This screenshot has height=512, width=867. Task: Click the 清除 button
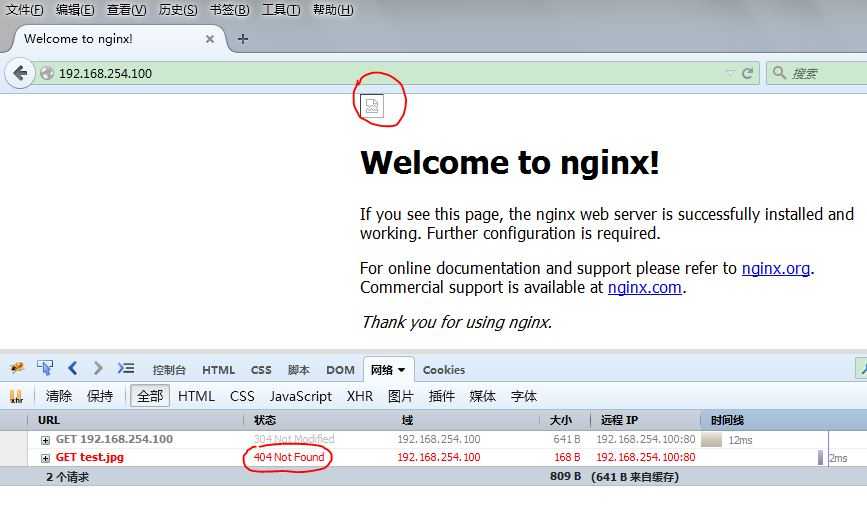click(x=59, y=396)
